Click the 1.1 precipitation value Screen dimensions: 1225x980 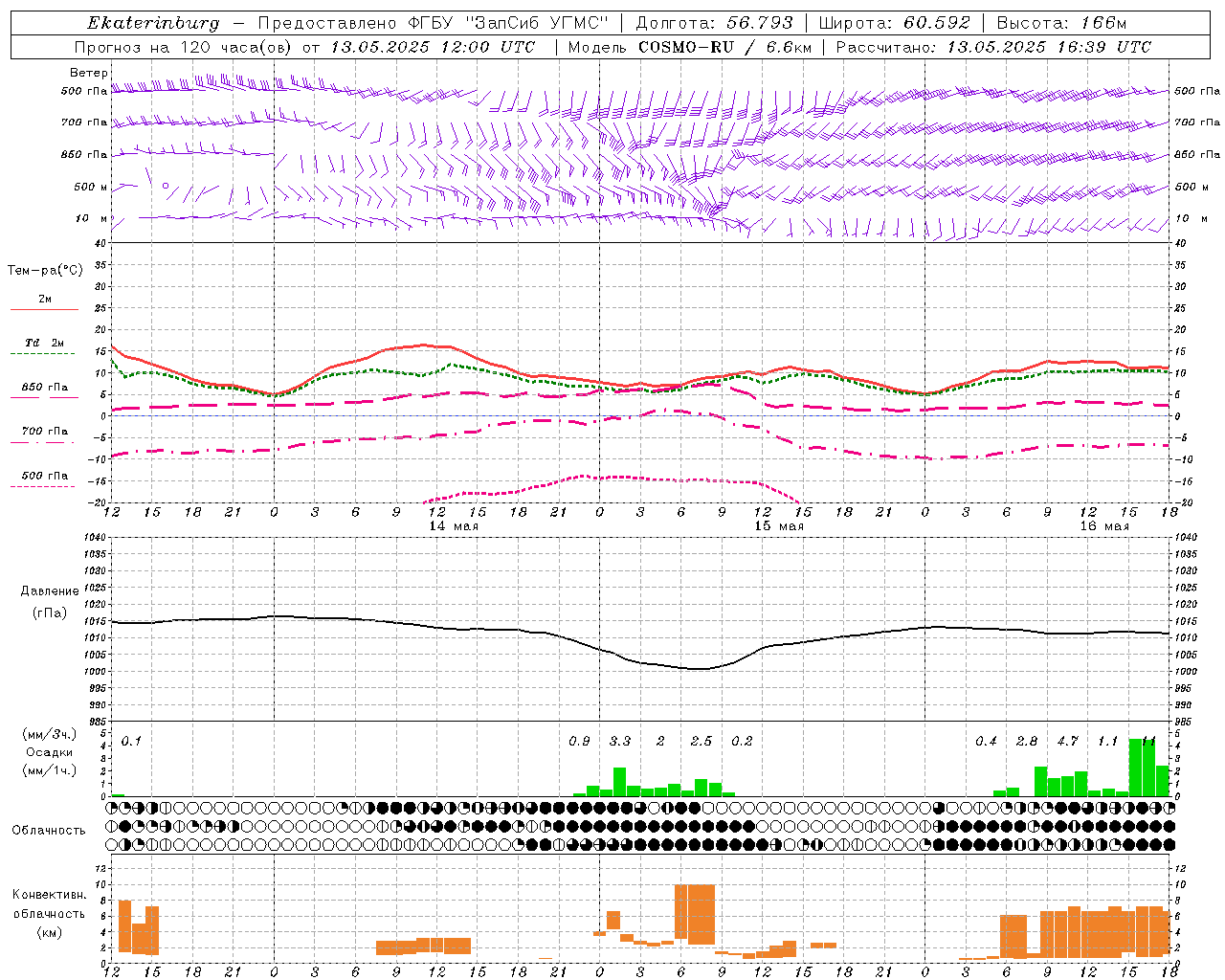click(x=1107, y=742)
